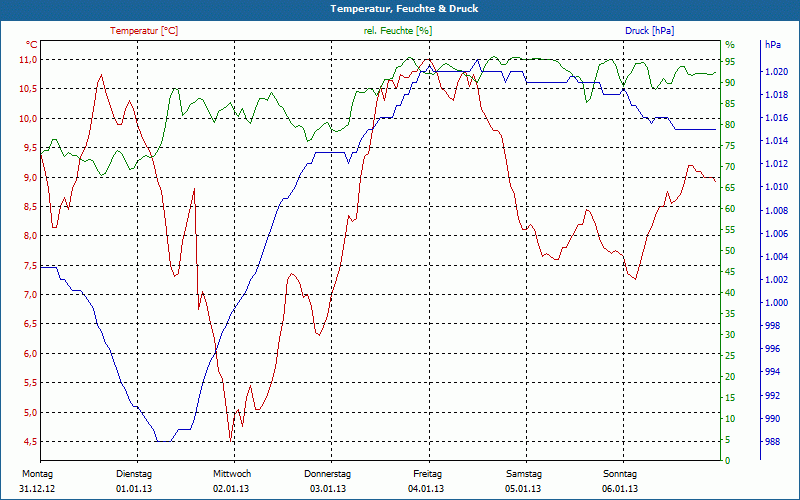
Task: Click the '65' humidity axis value
Action: coord(730,187)
